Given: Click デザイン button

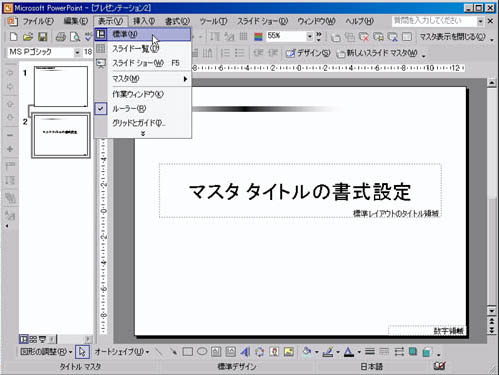Looking at the screenshot, I should [308, 53].
